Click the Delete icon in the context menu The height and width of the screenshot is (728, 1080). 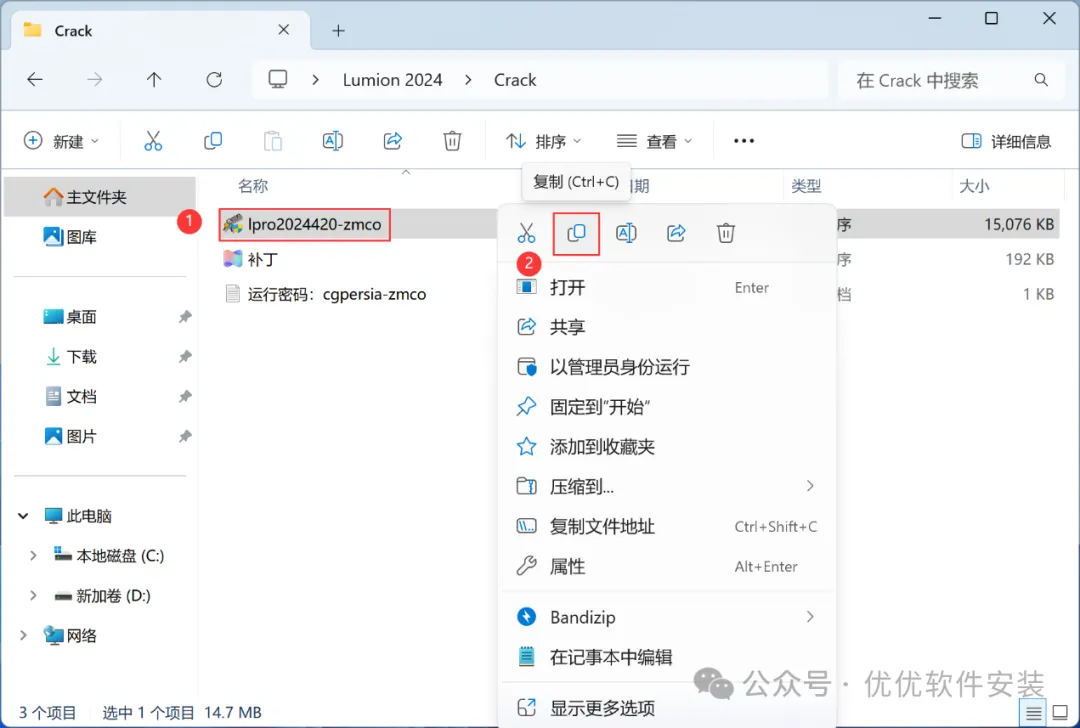726,233
